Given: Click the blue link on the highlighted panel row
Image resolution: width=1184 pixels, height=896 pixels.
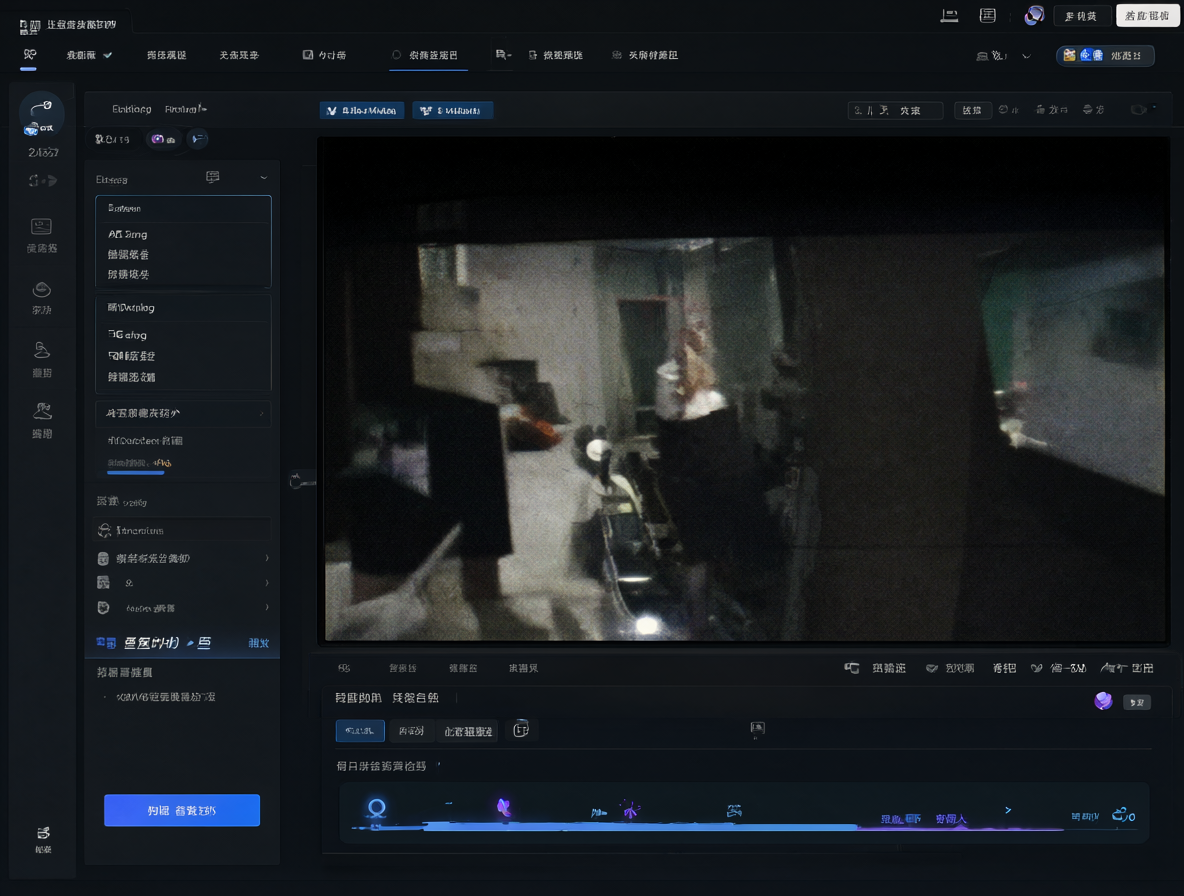Looking at the screenshot, I should 258,643.
